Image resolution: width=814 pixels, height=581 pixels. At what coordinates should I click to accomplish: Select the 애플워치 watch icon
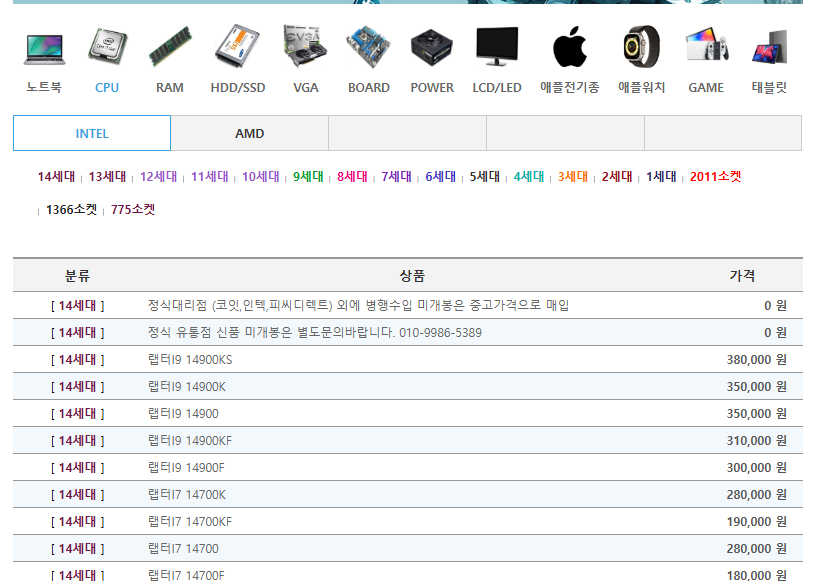click(642, 46)
